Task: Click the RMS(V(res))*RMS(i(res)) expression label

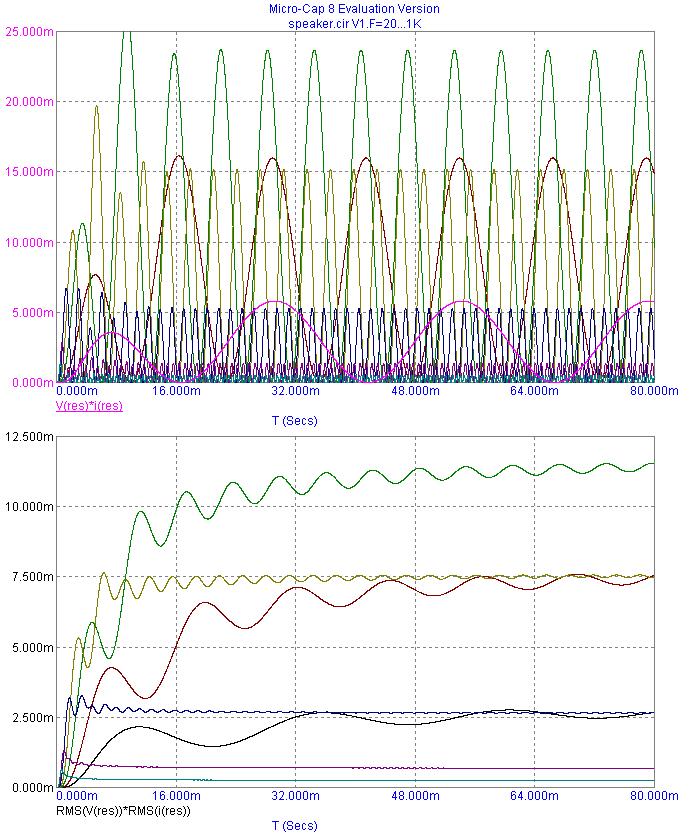Action: tap(123, 811)
